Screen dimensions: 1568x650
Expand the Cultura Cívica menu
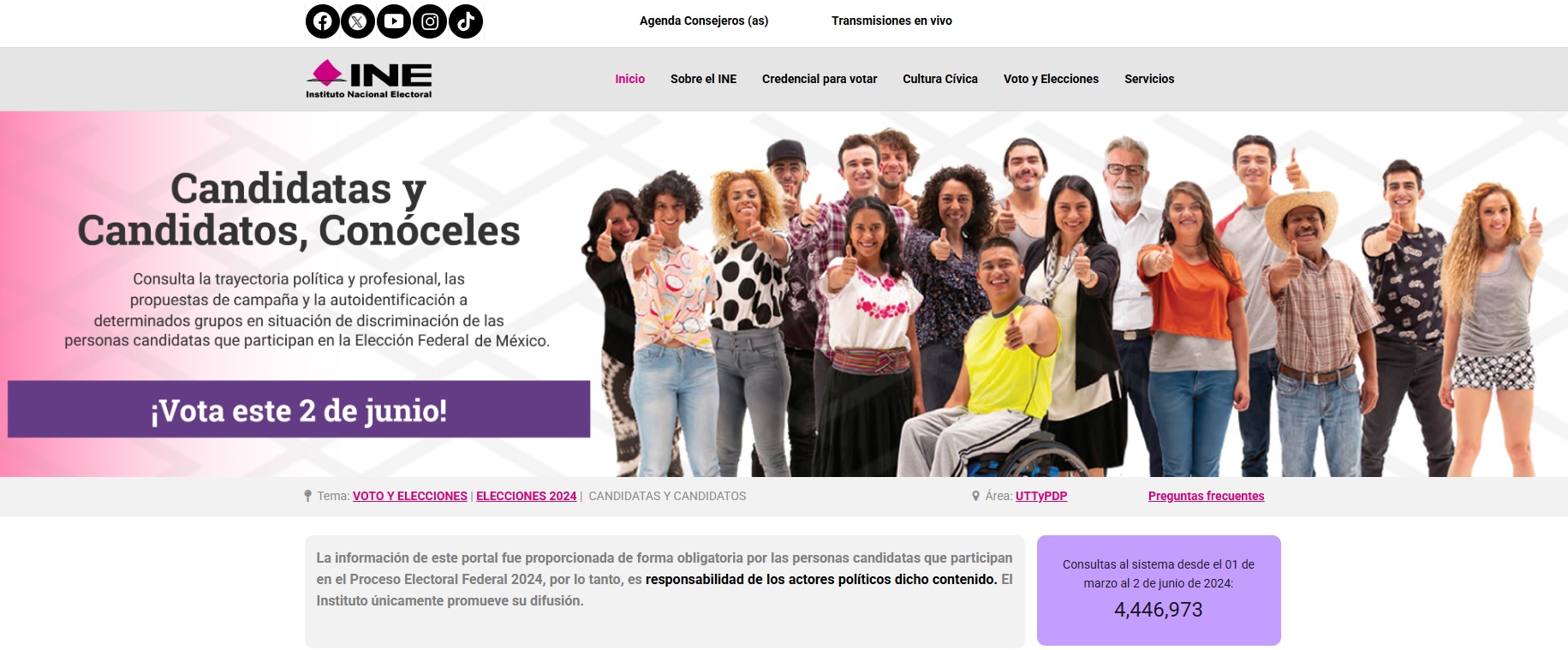pos(940,79)
